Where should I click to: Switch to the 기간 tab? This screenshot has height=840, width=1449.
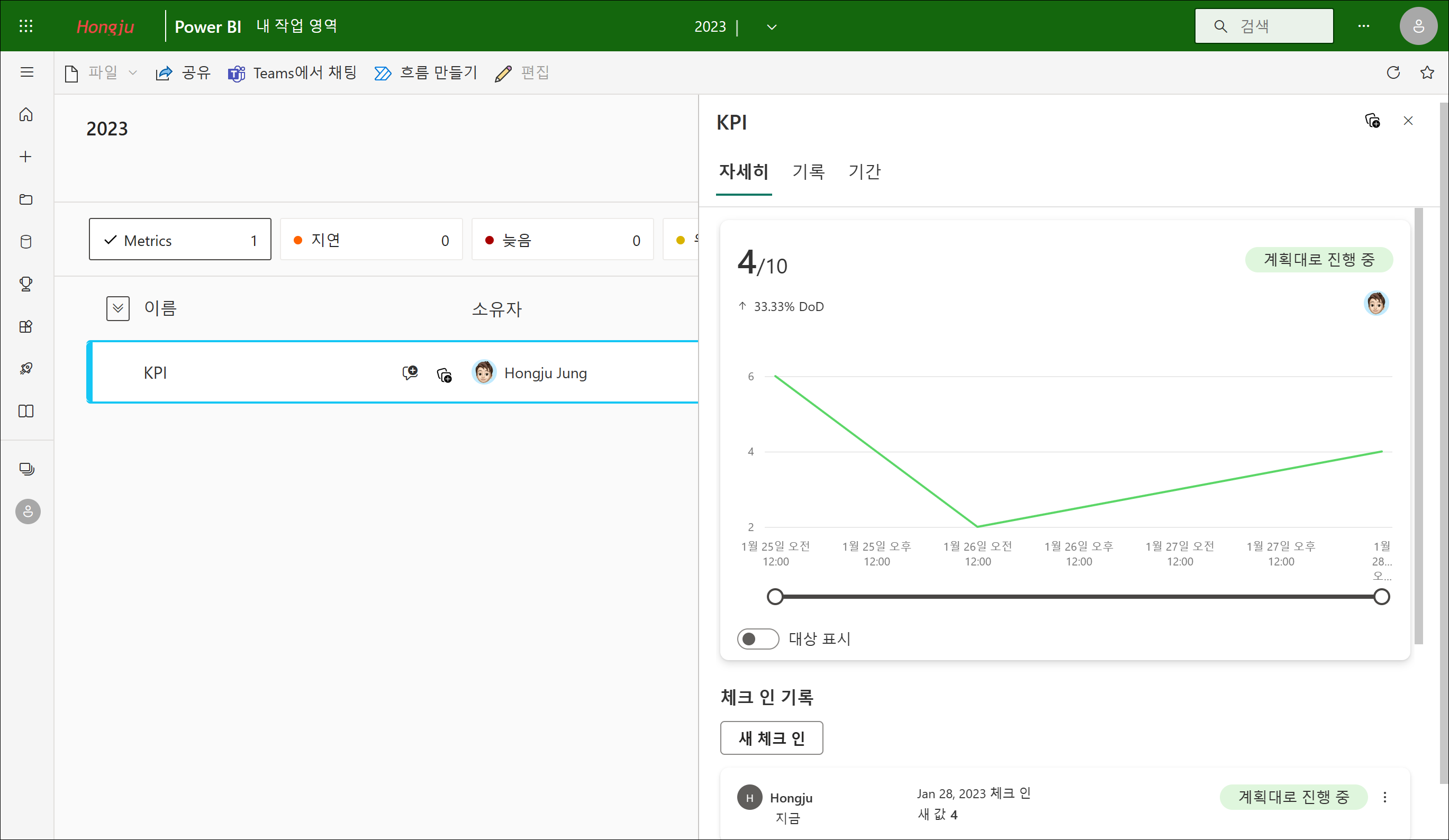click(864, 171)
